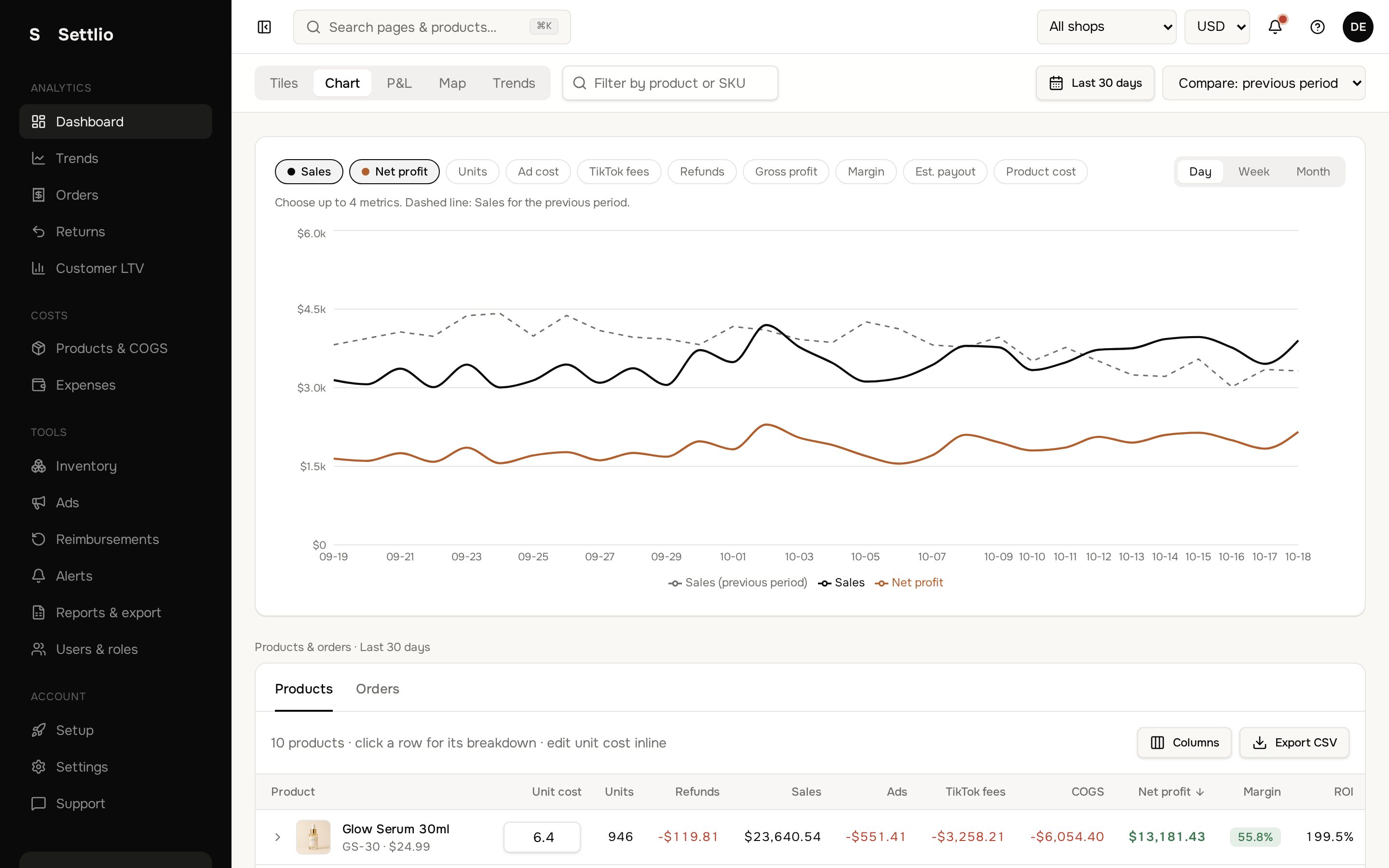Click the Settings gear icon
Viewport: 1389px width, 868px height.
[x=39, y=767]
